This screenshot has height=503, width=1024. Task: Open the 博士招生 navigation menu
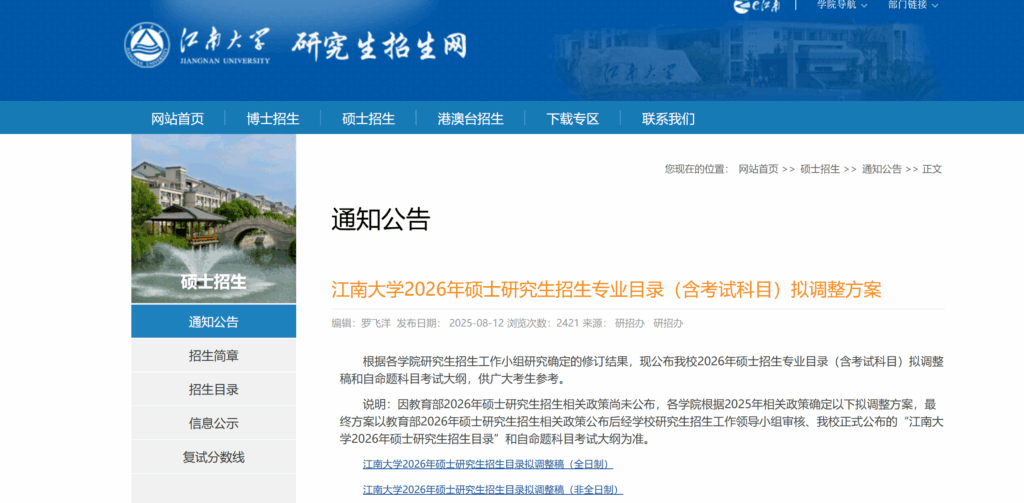click(273, 119)
